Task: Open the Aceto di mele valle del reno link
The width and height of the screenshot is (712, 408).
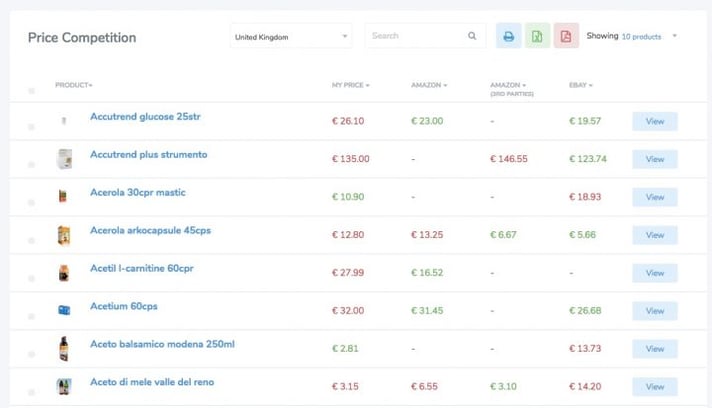Action: coord(152,382)
